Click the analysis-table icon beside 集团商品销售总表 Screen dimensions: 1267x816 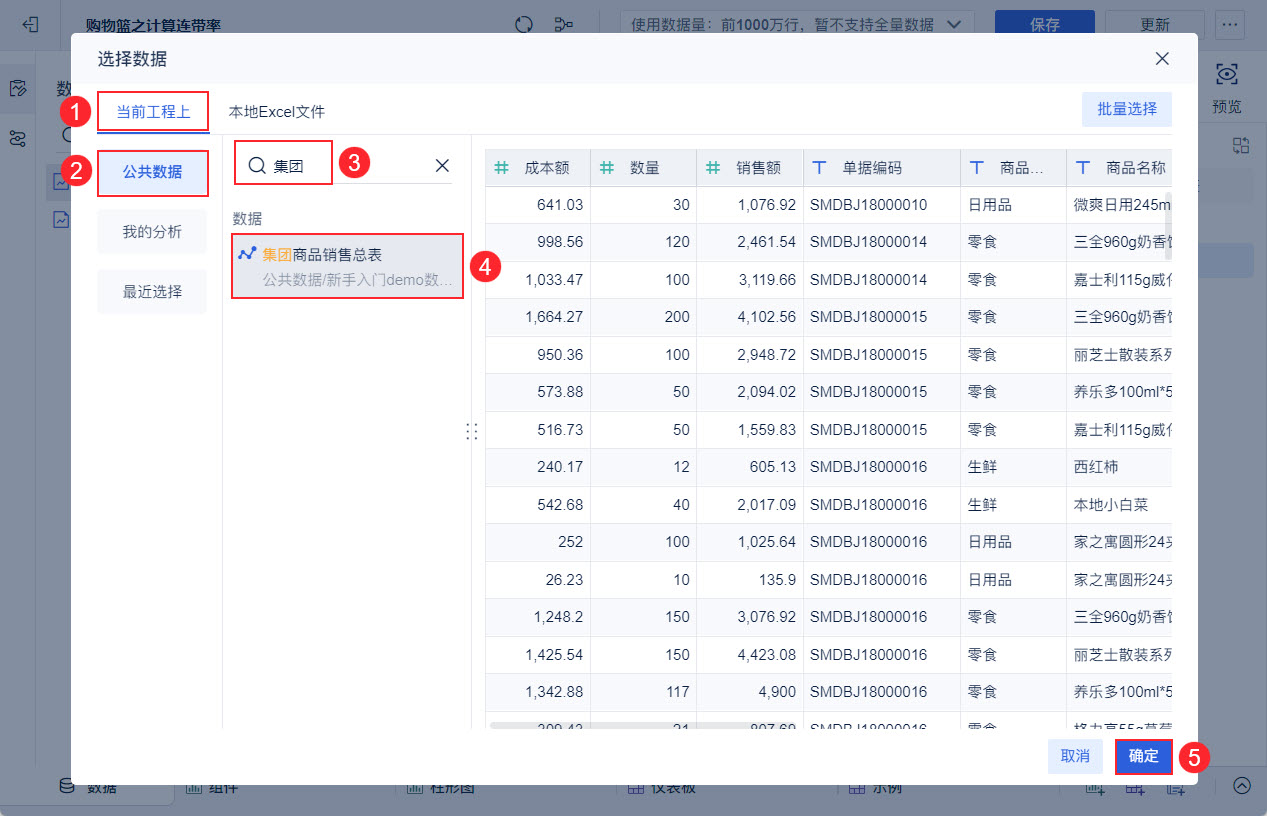click(x=247, y=254)
